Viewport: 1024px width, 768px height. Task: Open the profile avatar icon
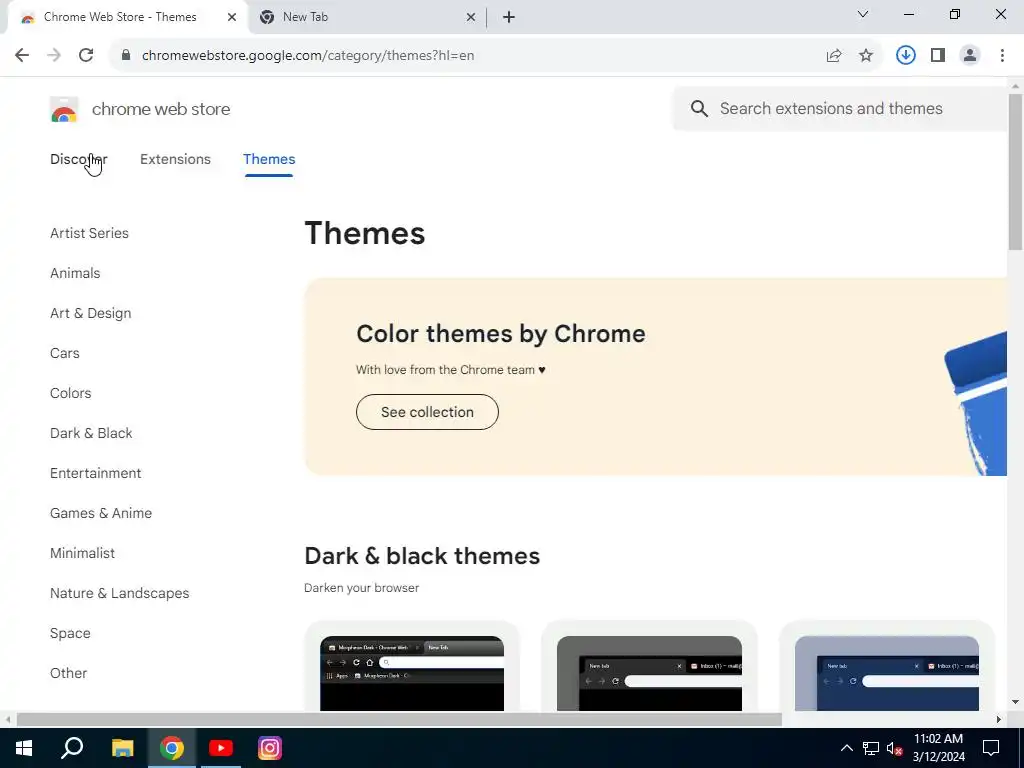click(x=970, y=56)
